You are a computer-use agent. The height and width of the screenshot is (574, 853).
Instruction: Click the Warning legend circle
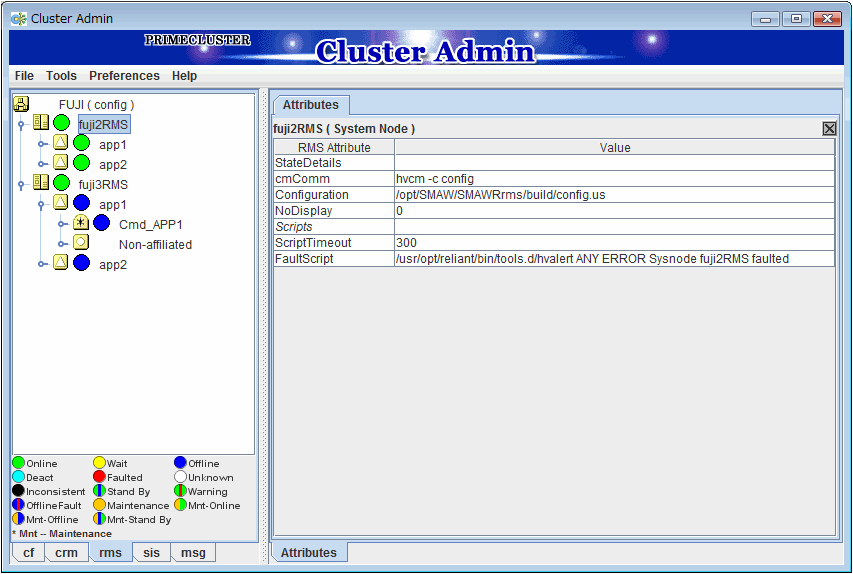[180, 491]
